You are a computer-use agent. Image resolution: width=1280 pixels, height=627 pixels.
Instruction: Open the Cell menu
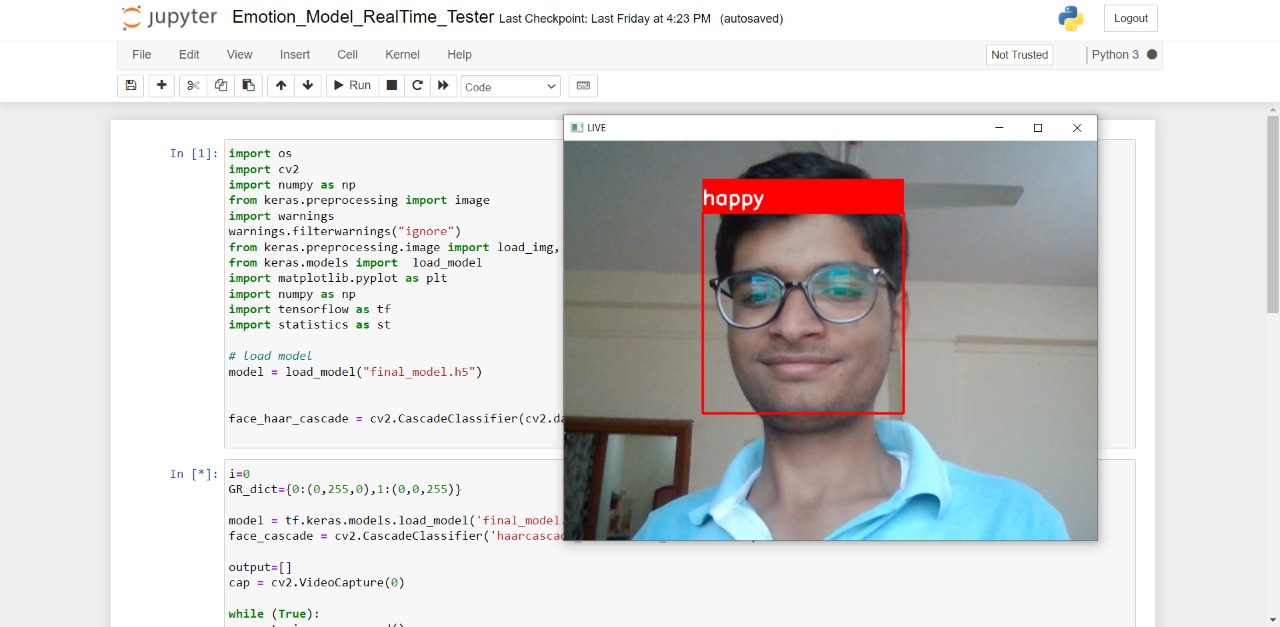pos(348,55)
